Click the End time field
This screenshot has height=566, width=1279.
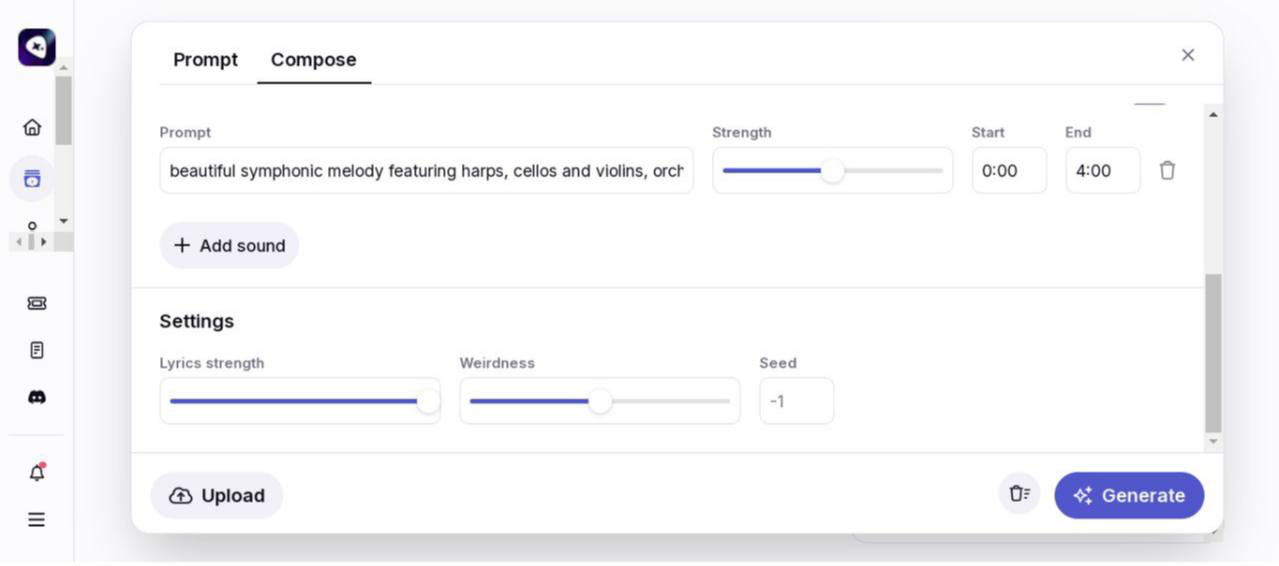[1102, 171]
